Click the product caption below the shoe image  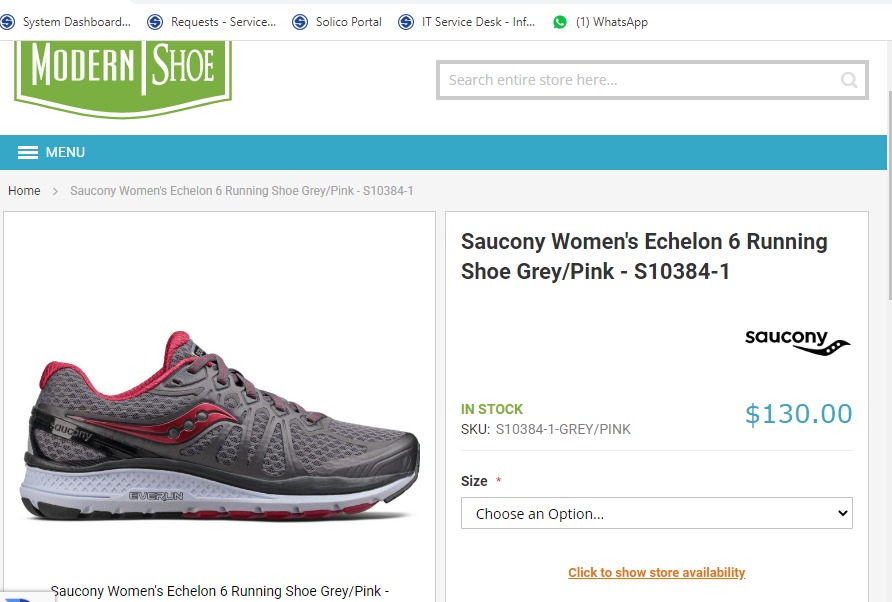pyautogui.click(x=220, y=591)
